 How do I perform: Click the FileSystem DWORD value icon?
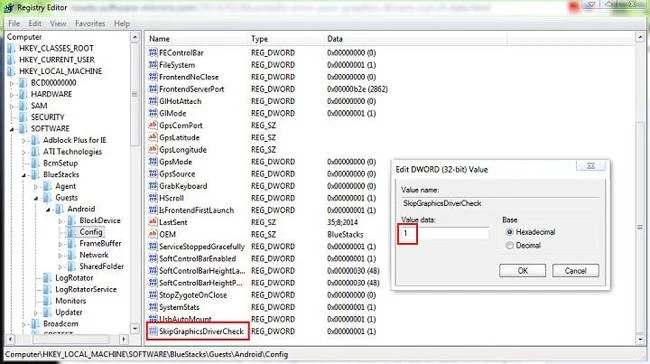[153, 65]
